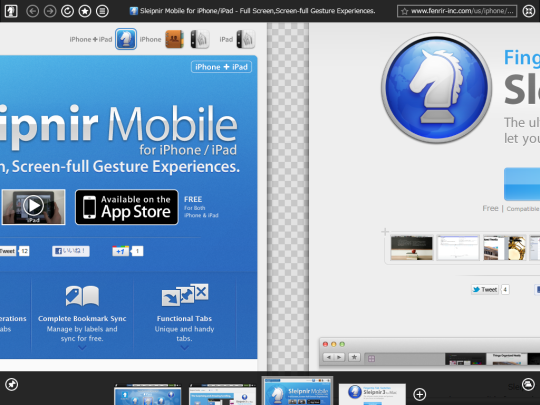540x405 pixels.
Task: Click the grid icon in the Mac browser screenshot
Action: (x=371, y=359)
